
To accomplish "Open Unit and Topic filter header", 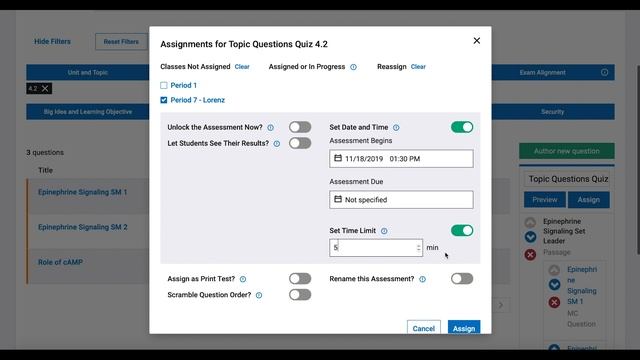I will pos(88,73).
